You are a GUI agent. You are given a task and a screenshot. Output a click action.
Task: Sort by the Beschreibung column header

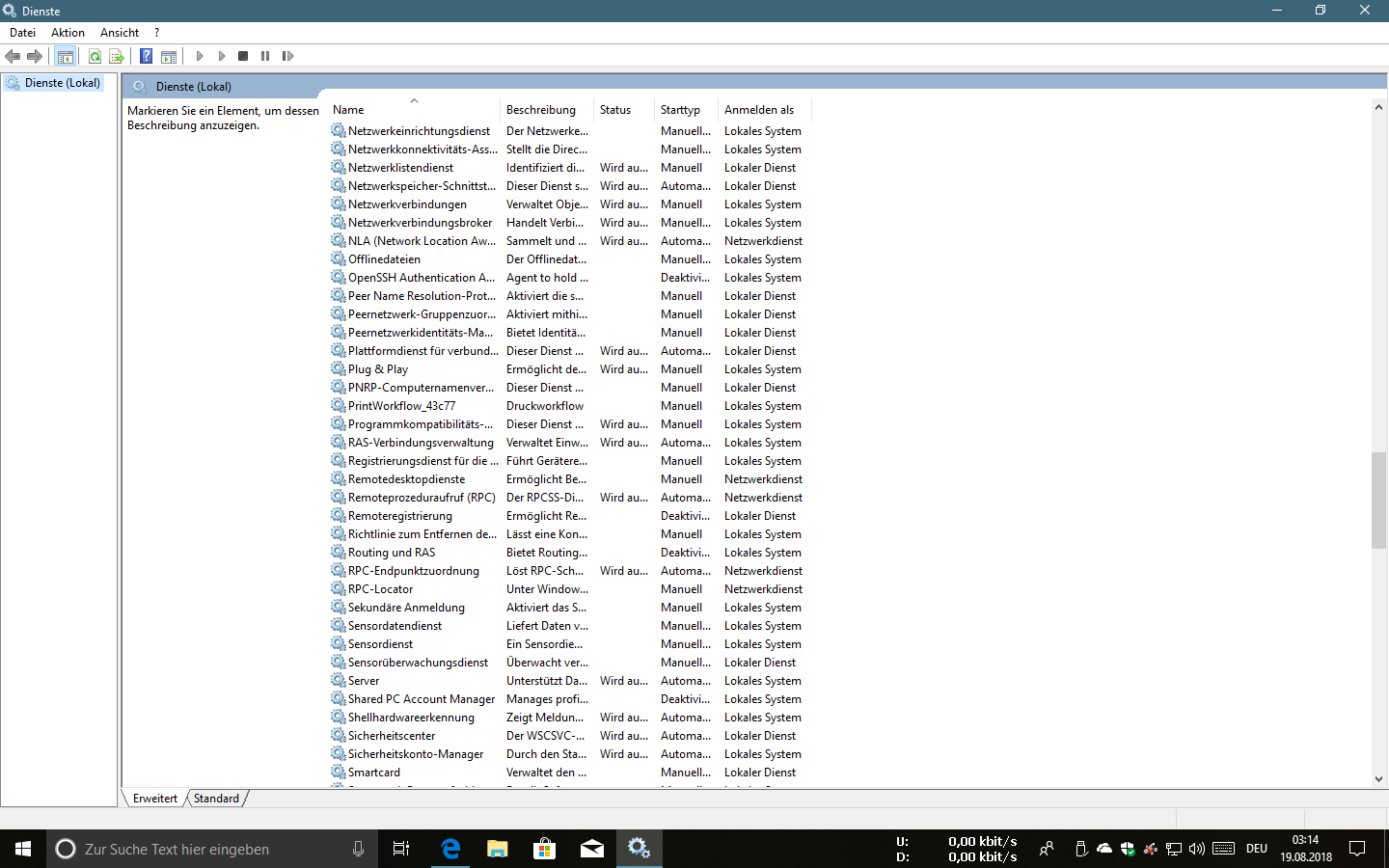point(547,110)
